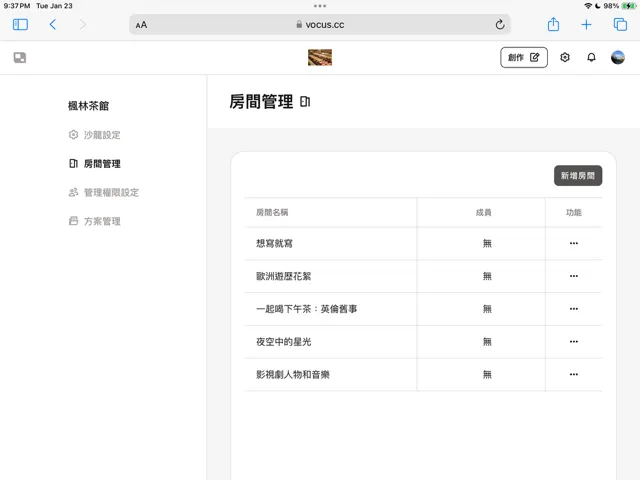Select room name 夜空中的星光
This screenshot has height=480, width=640.
coord(283,342)
